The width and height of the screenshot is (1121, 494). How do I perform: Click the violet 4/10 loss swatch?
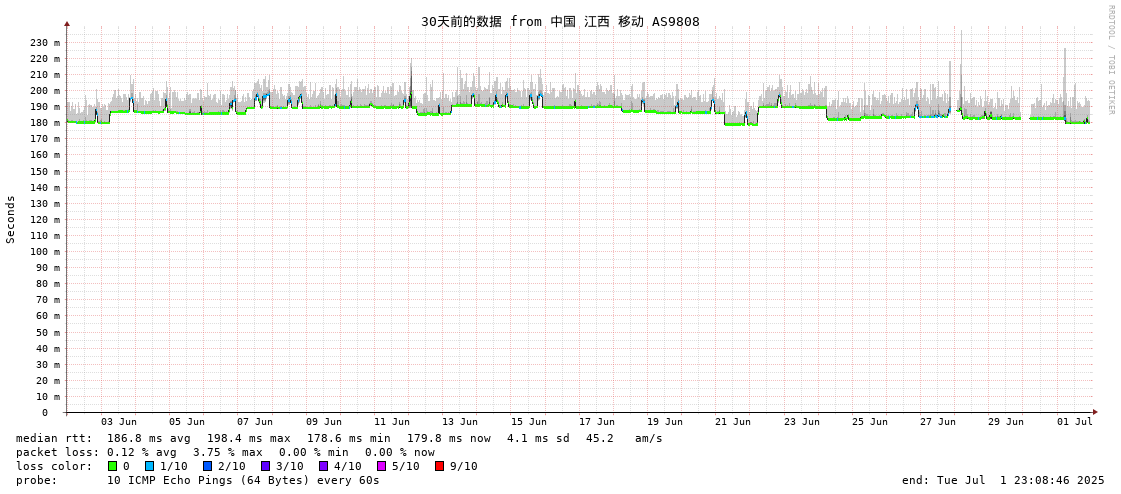point(323,466)
